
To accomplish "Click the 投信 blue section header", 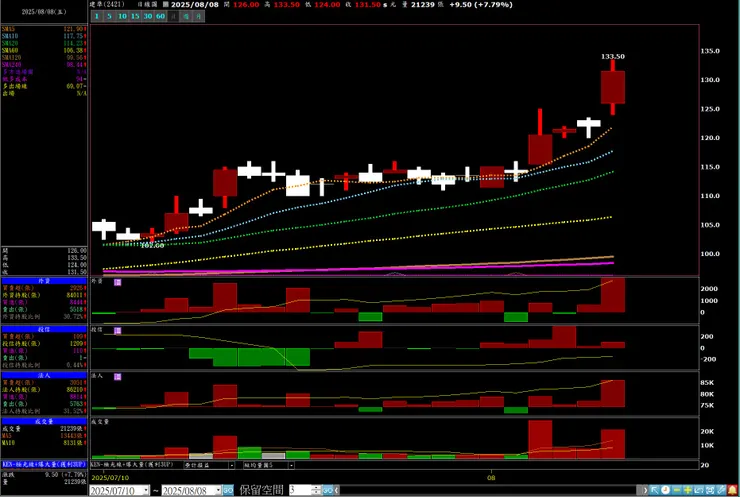I will 44,329.
